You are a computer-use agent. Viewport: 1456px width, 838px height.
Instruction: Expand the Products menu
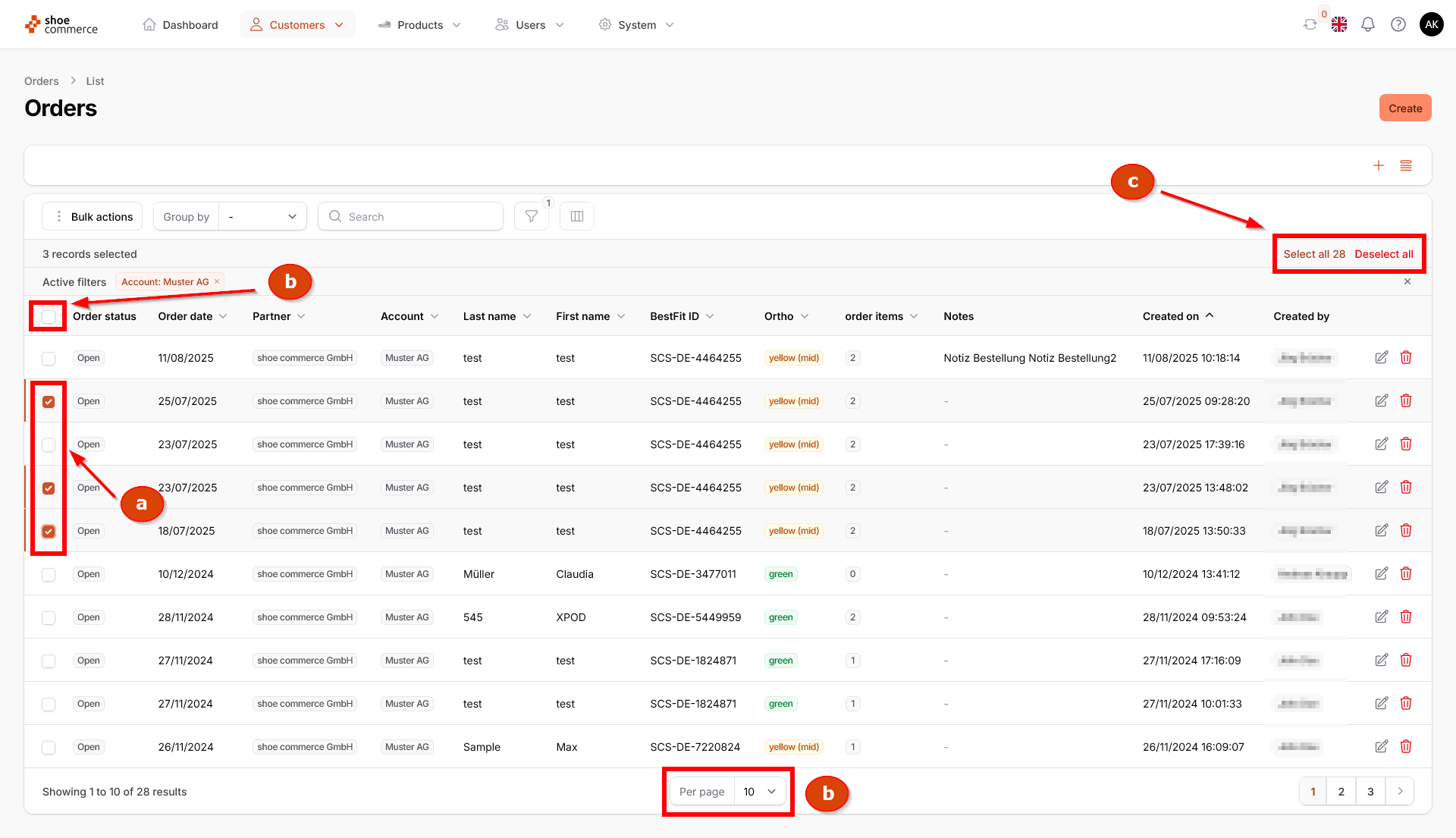click(419, 25)
